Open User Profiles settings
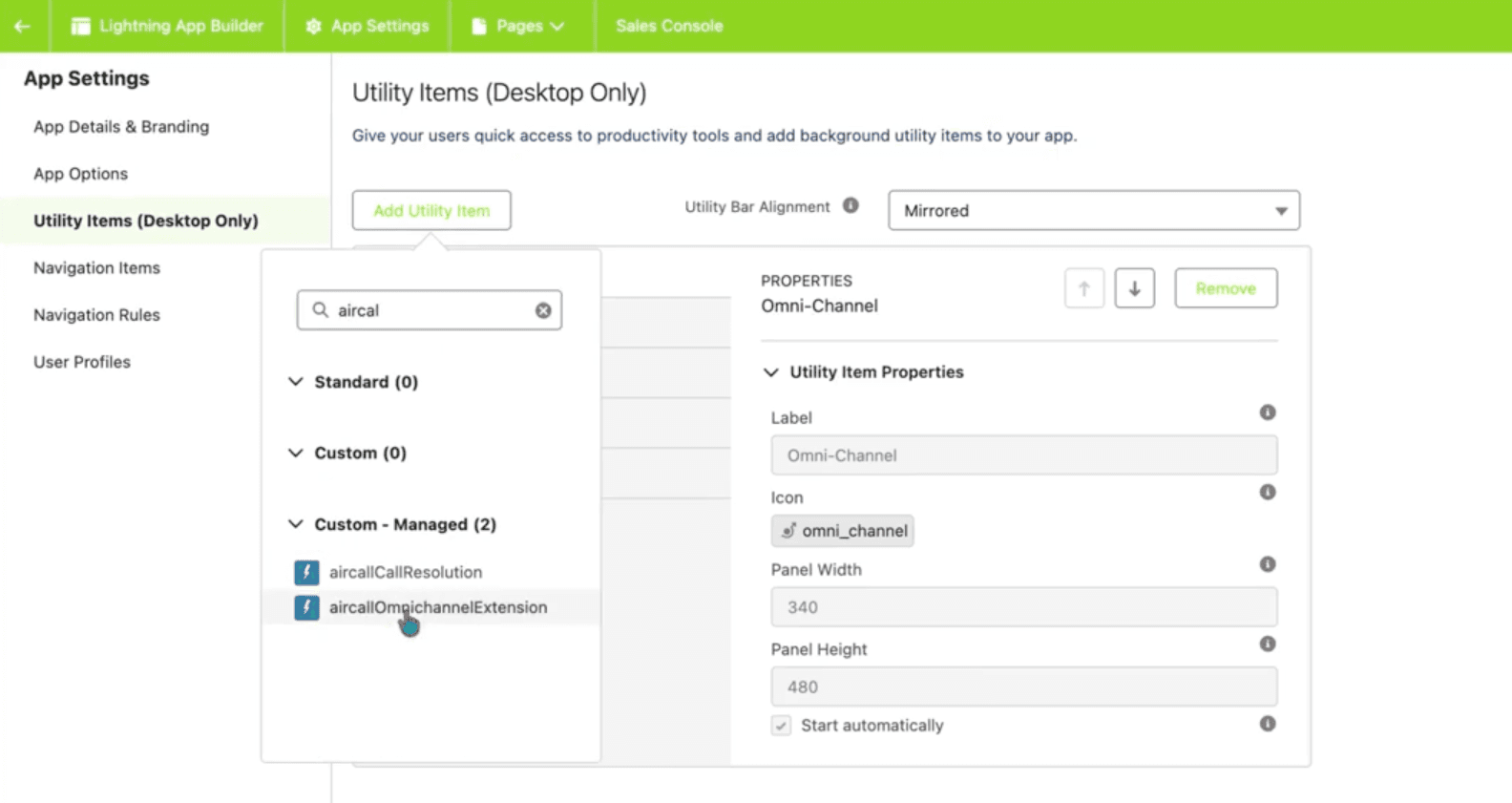Screen dimensions: 1512x803 82,362
